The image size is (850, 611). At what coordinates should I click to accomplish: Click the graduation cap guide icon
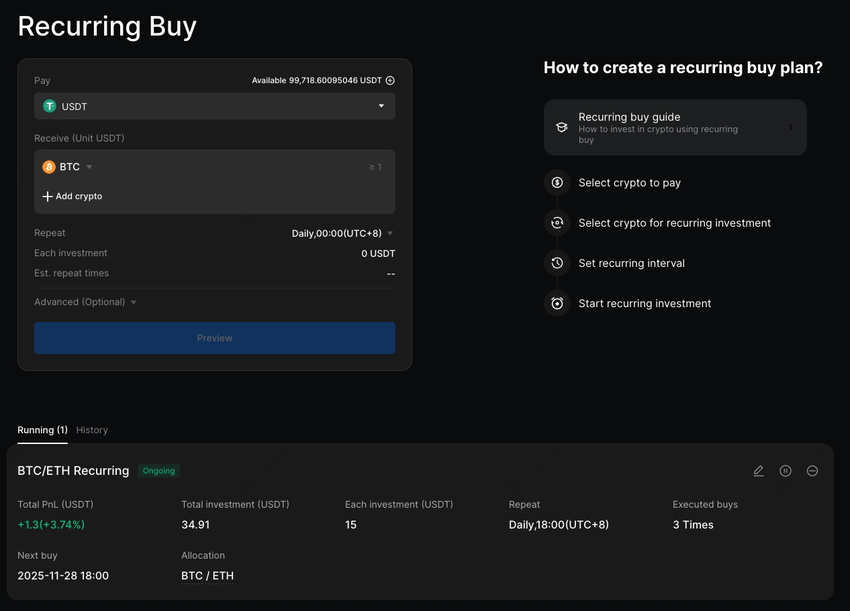tap(562, 127)
